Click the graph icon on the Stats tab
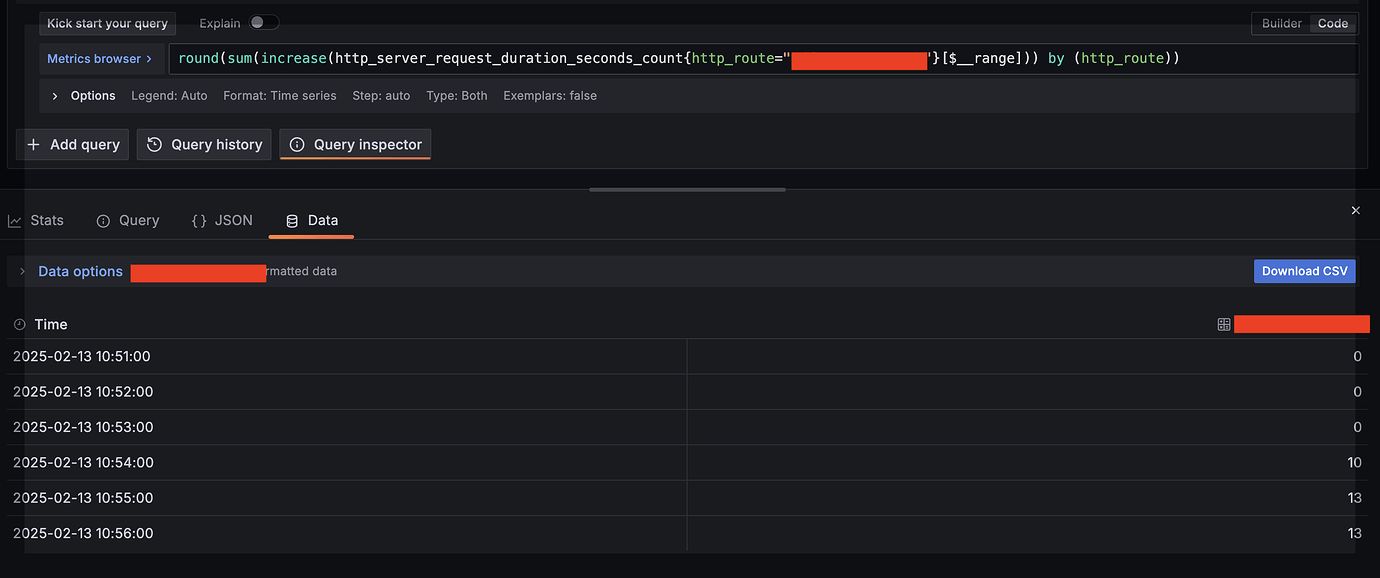The height and width of the screenshot is (578, 1380). (14, 219)
